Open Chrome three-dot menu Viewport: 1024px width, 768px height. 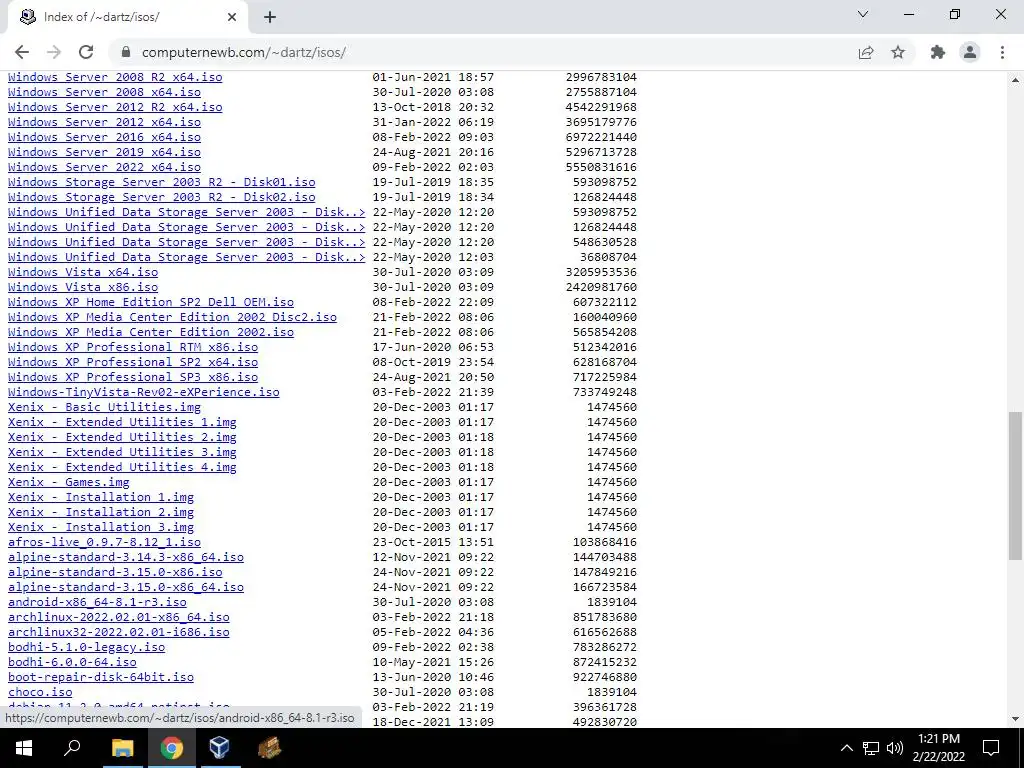pyautogui.click(x=1002, y=52)
